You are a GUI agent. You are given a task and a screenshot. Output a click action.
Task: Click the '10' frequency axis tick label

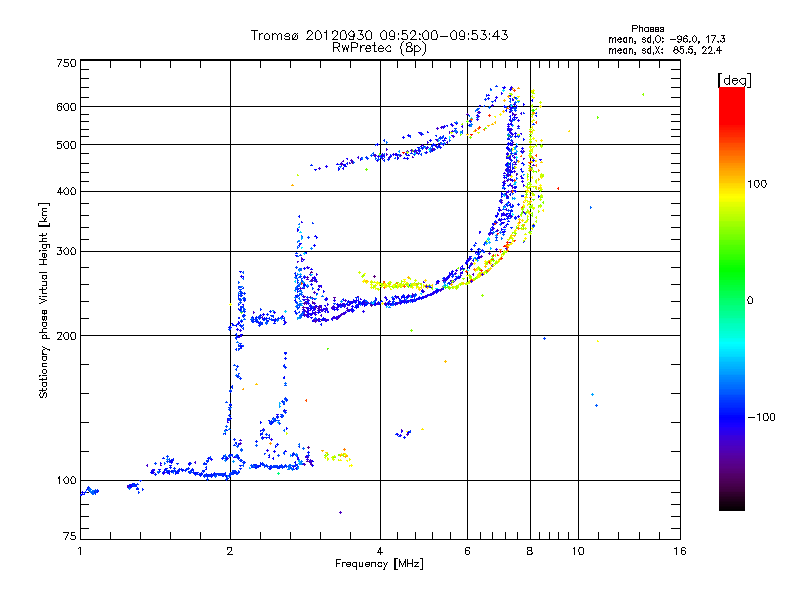click(x=578, y=551)
